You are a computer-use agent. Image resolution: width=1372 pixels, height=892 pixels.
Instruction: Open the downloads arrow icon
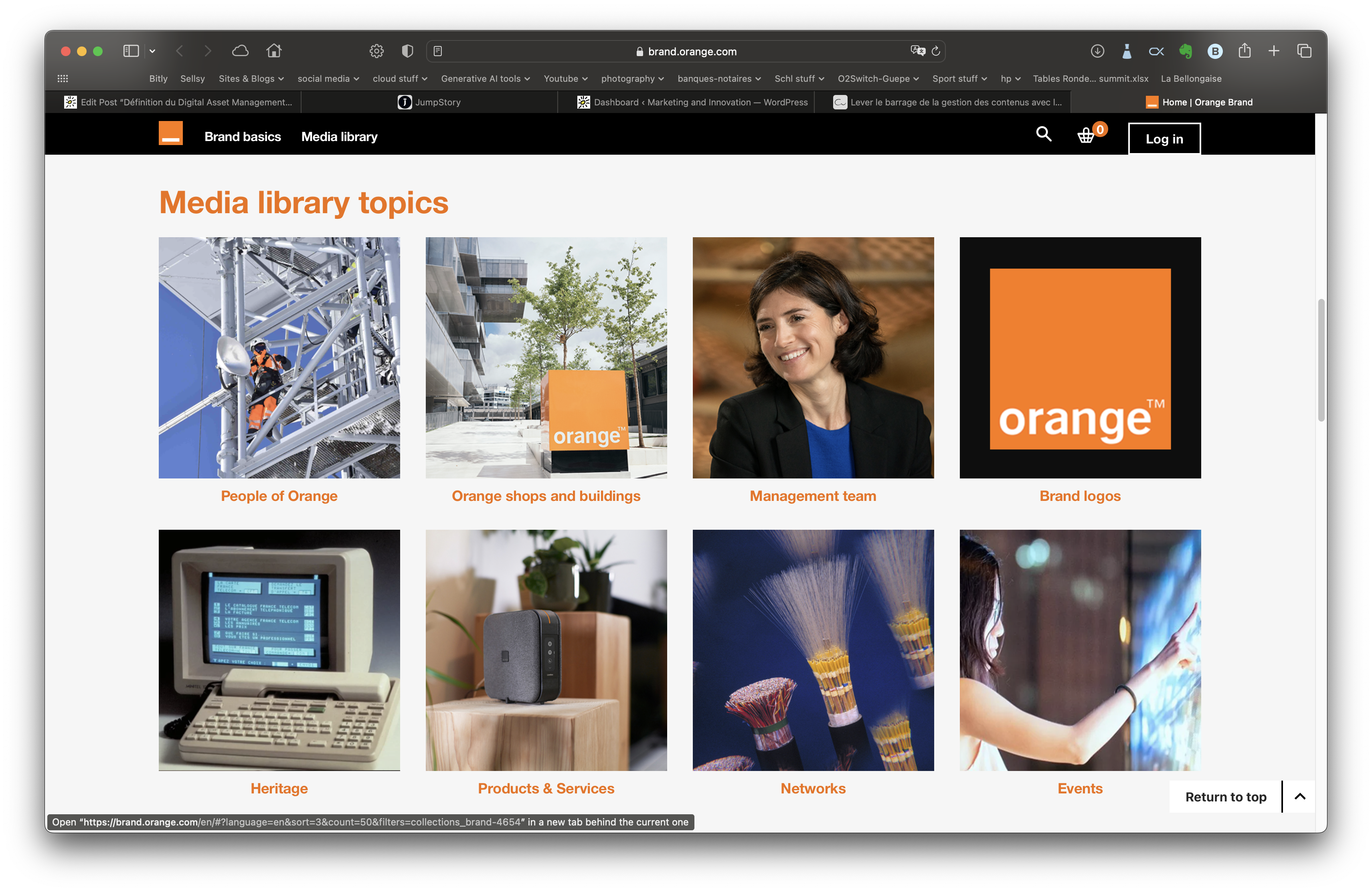tap(1098, 51)
